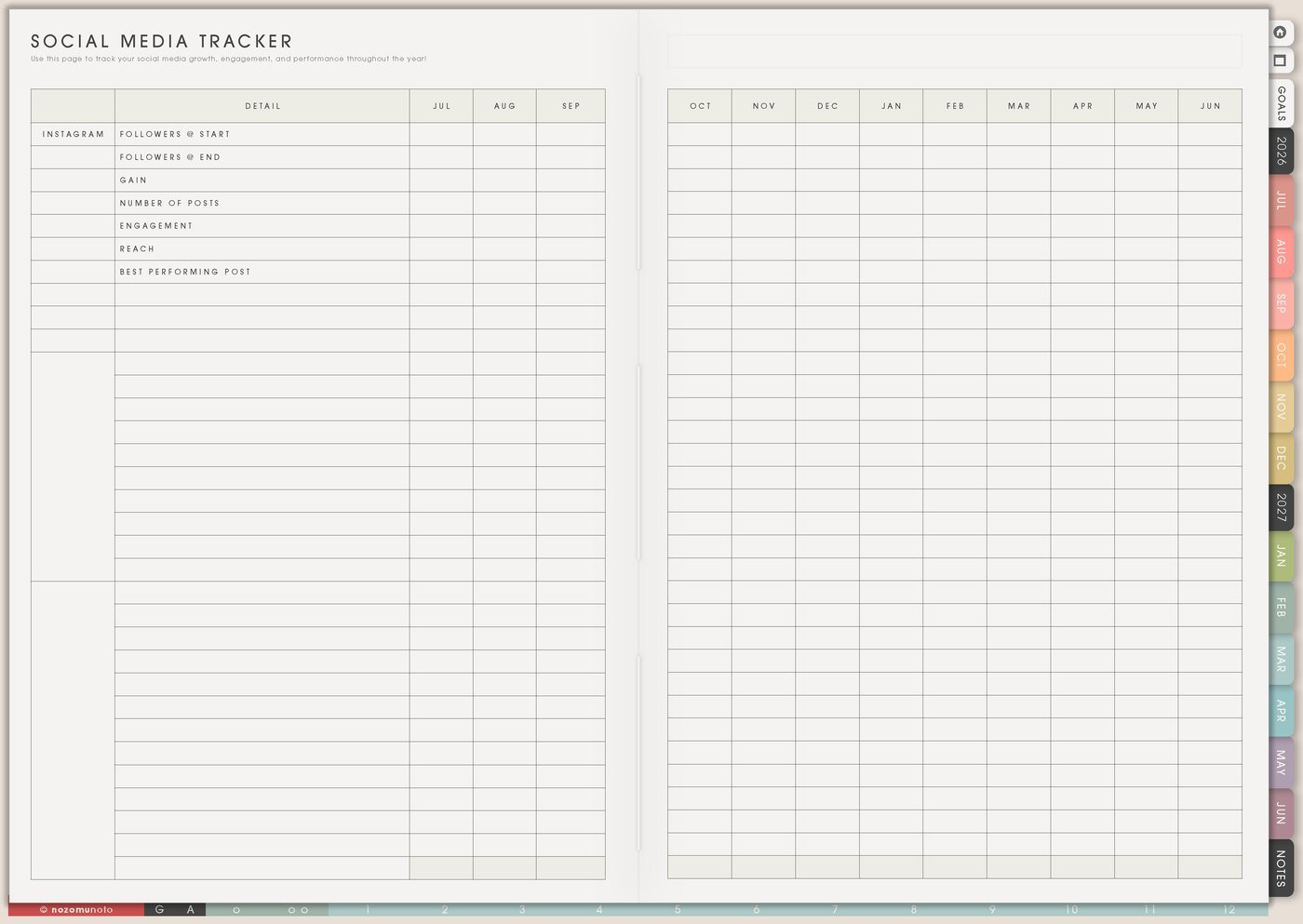
Task: Click the JAN column header
Action: click(x=892, y=106)
